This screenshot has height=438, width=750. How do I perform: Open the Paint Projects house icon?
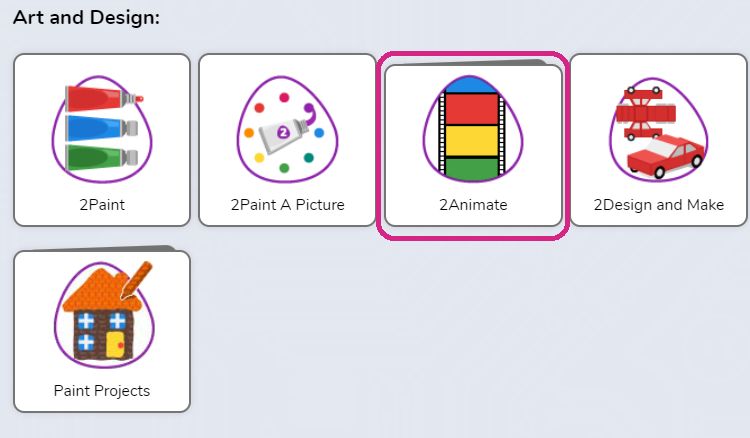click(104, 314)
